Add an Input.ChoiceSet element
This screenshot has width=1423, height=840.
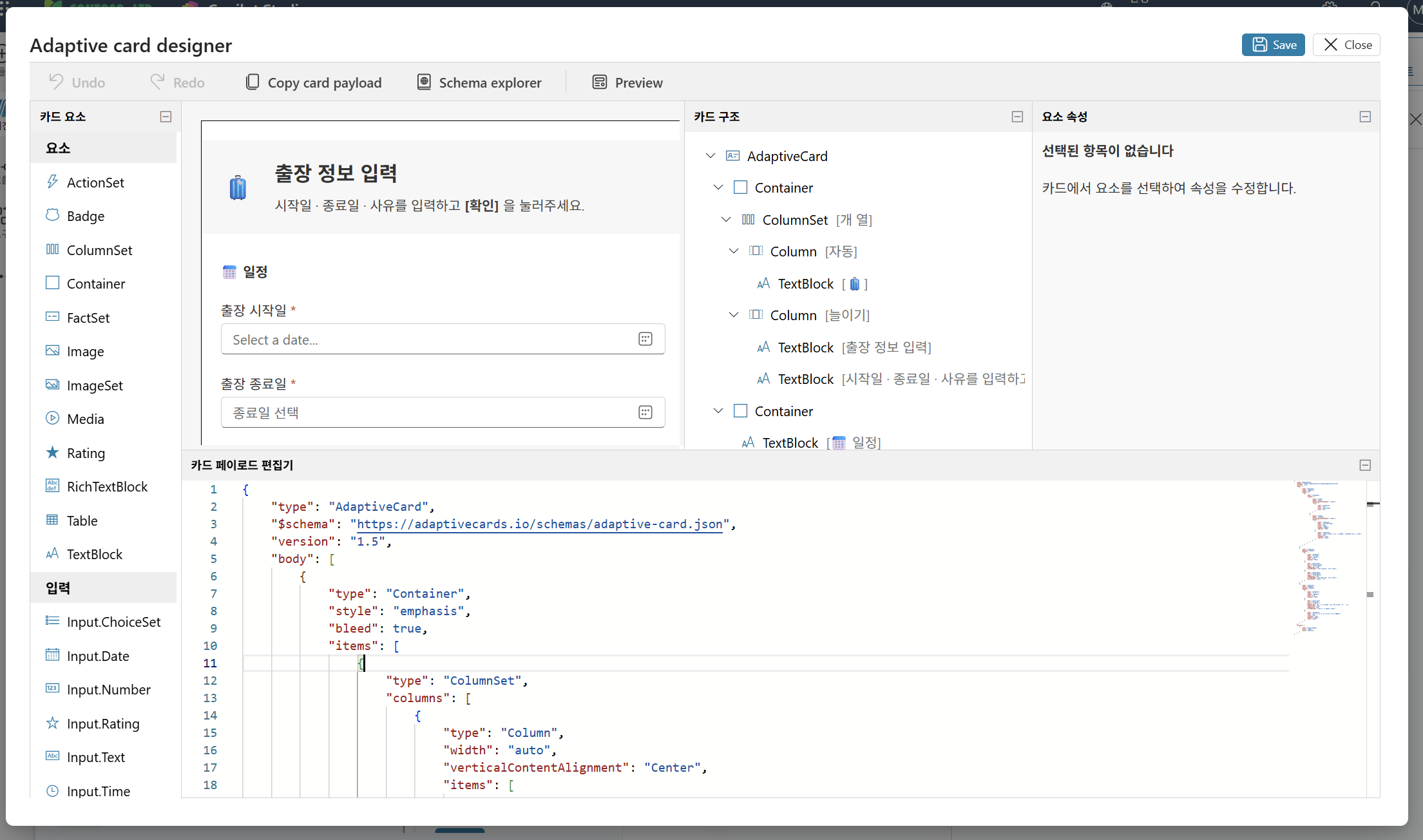pyautogui.click(x=103, y=622)
